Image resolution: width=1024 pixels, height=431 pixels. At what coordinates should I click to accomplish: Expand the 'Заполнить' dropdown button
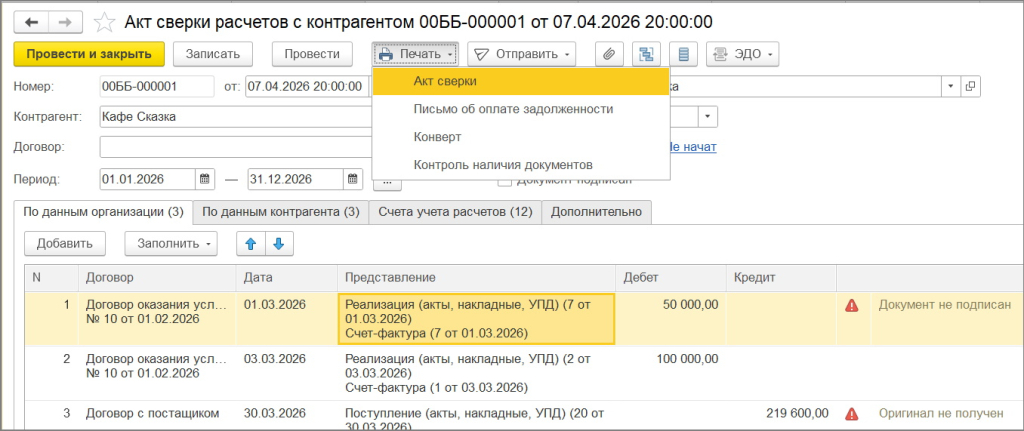tap(170, 243)
